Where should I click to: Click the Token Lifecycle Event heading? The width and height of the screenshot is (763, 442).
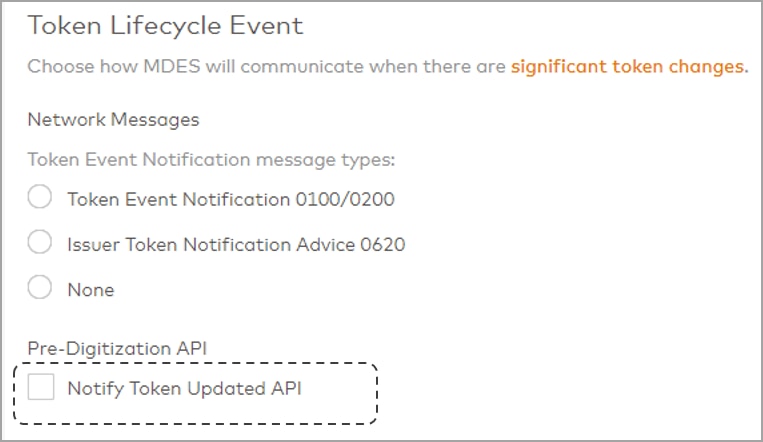(165, 25)
